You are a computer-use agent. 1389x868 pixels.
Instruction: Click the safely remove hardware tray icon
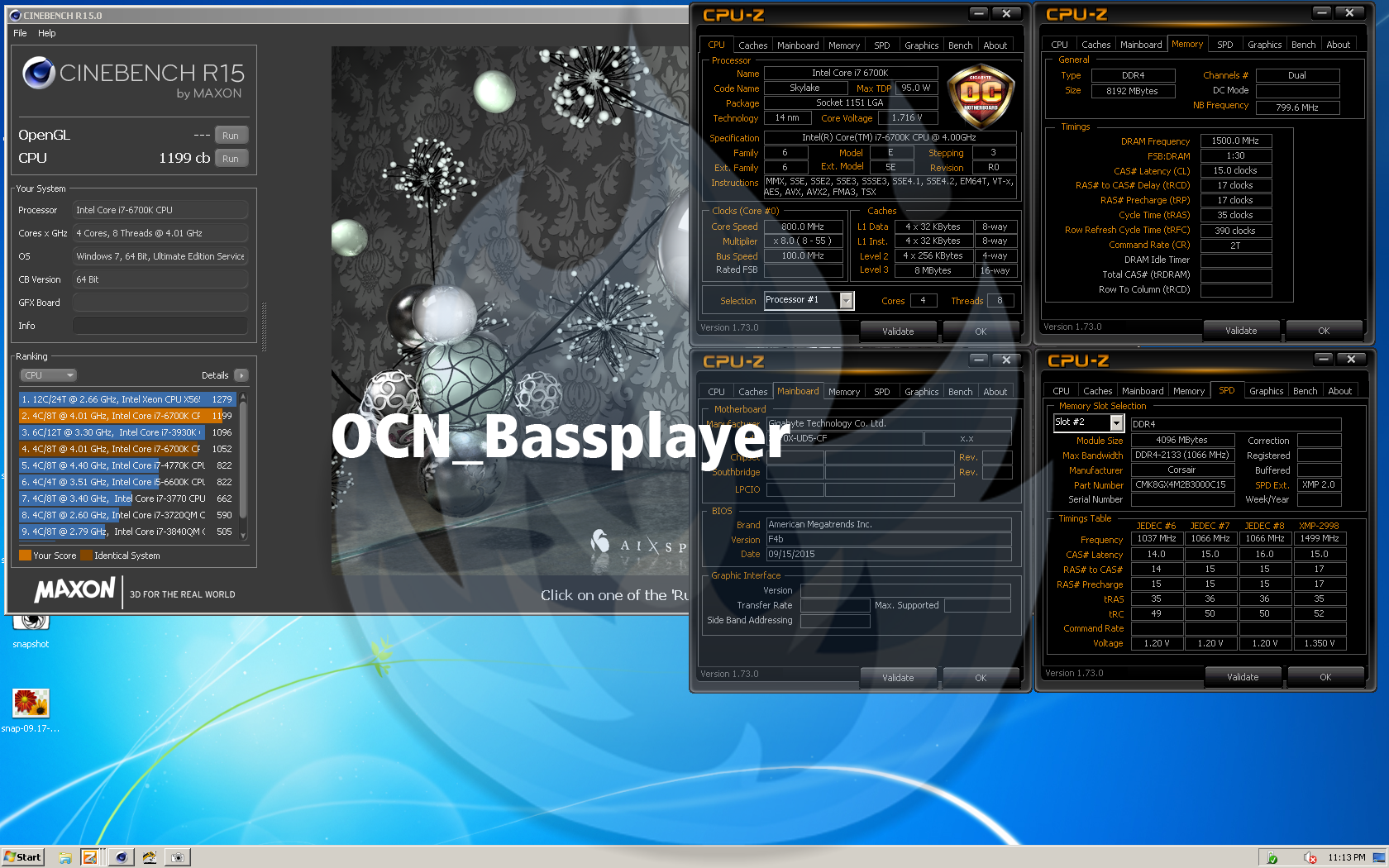click(x=1272, y=858)
